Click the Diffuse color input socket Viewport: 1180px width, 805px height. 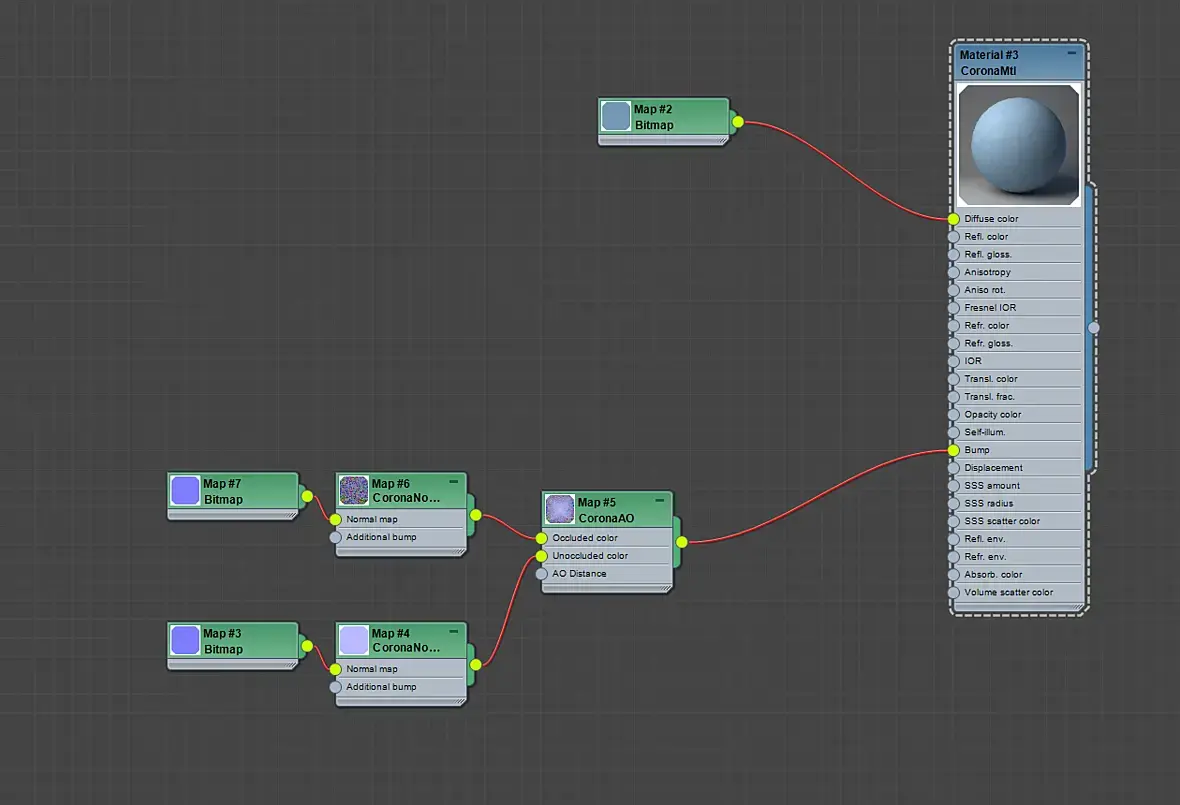[953, 219]
